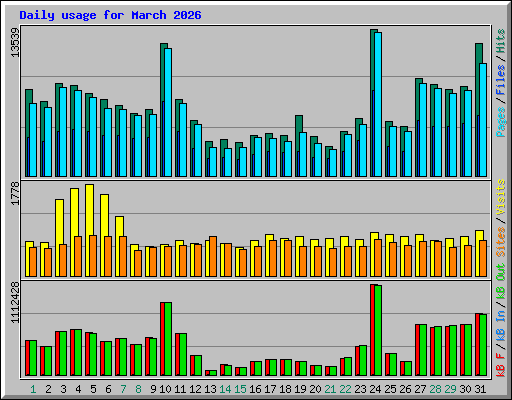Click day 24 on the x-axis

(375, 389)
